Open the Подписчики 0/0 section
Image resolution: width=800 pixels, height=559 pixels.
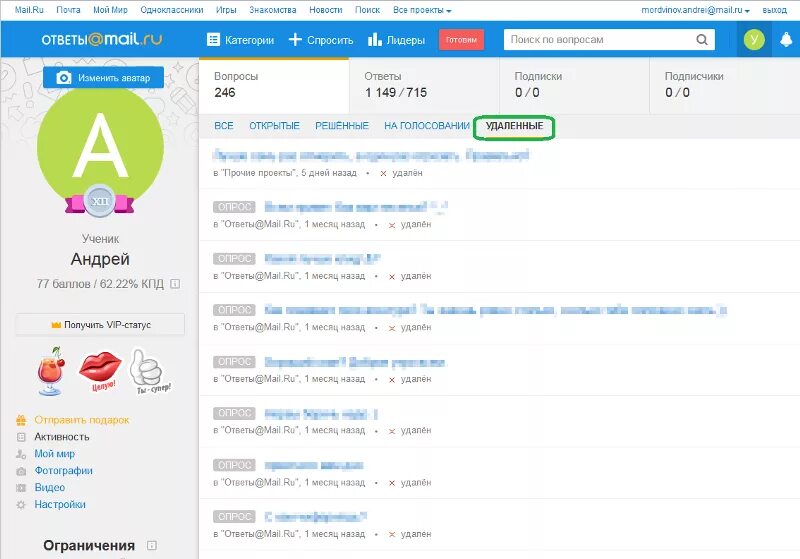tap(724, 85)
